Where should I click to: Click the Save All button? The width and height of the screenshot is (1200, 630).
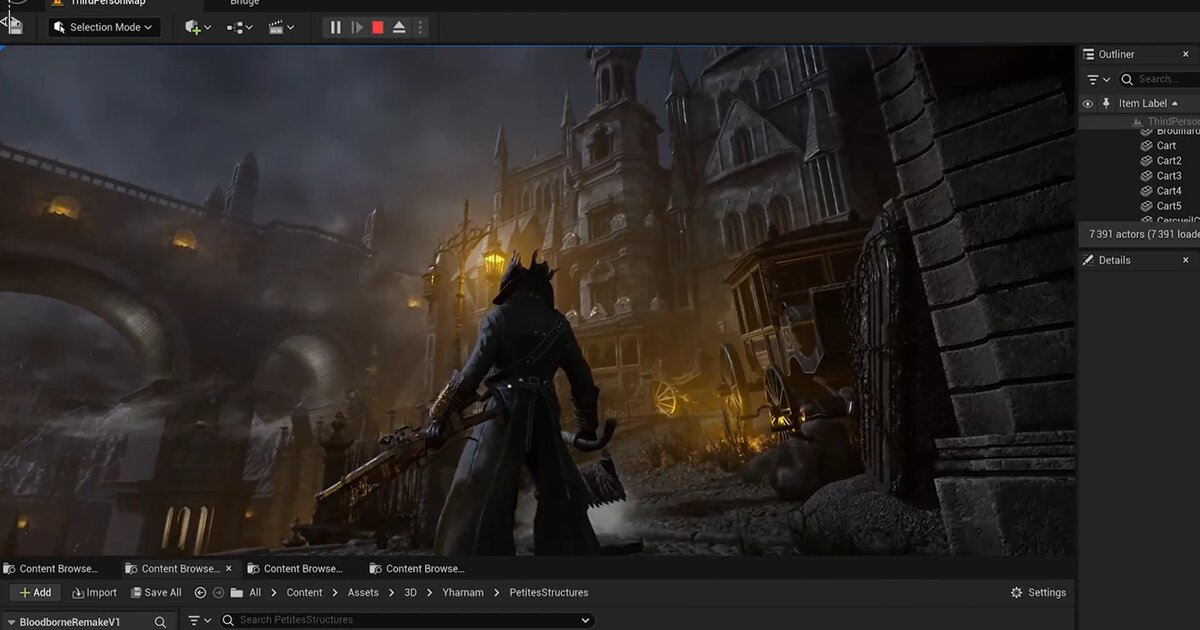click(x=155, y=592)
